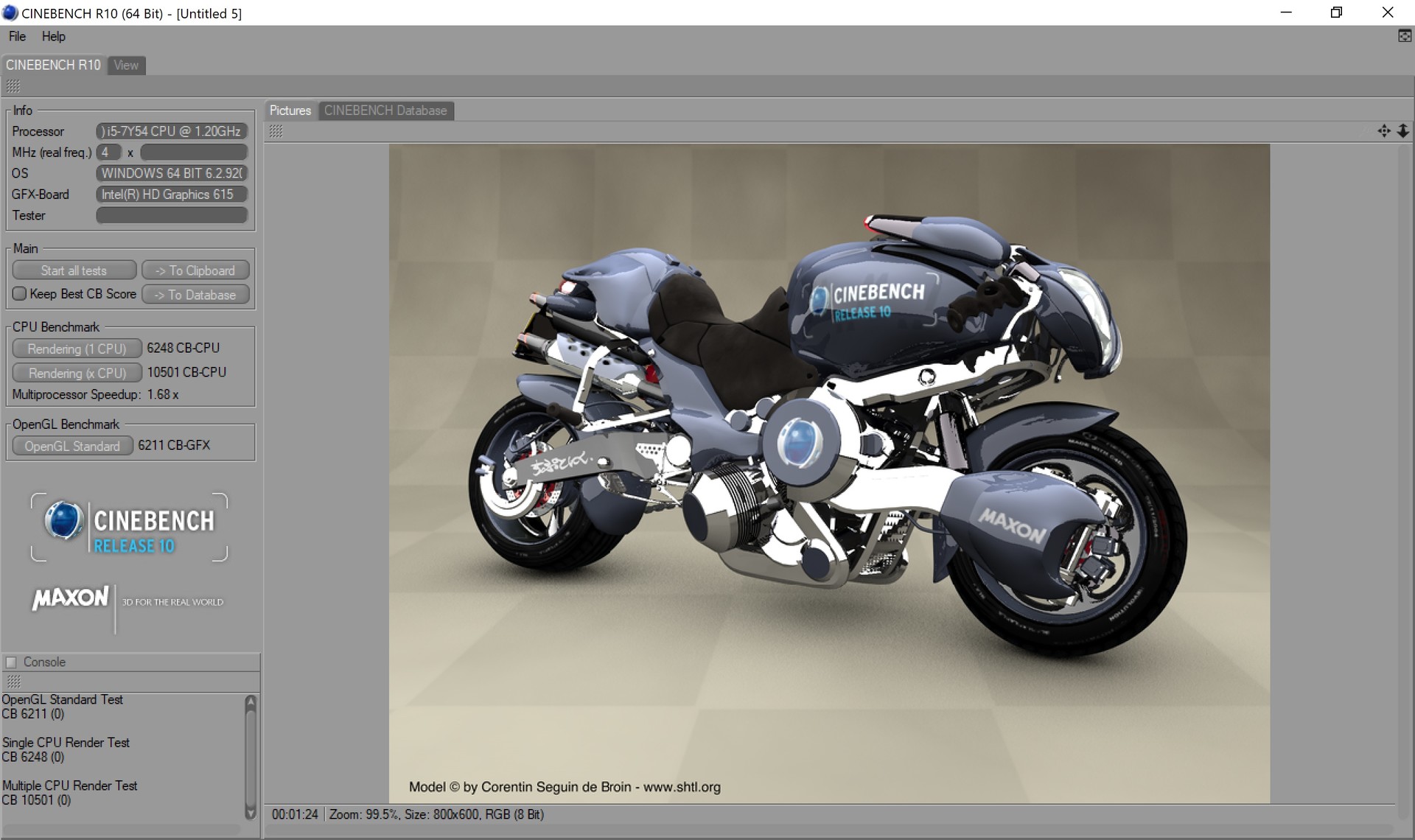Click the pan/move view icon
The width and height of the screenshot is (1415, 840).
(1383, 131)
